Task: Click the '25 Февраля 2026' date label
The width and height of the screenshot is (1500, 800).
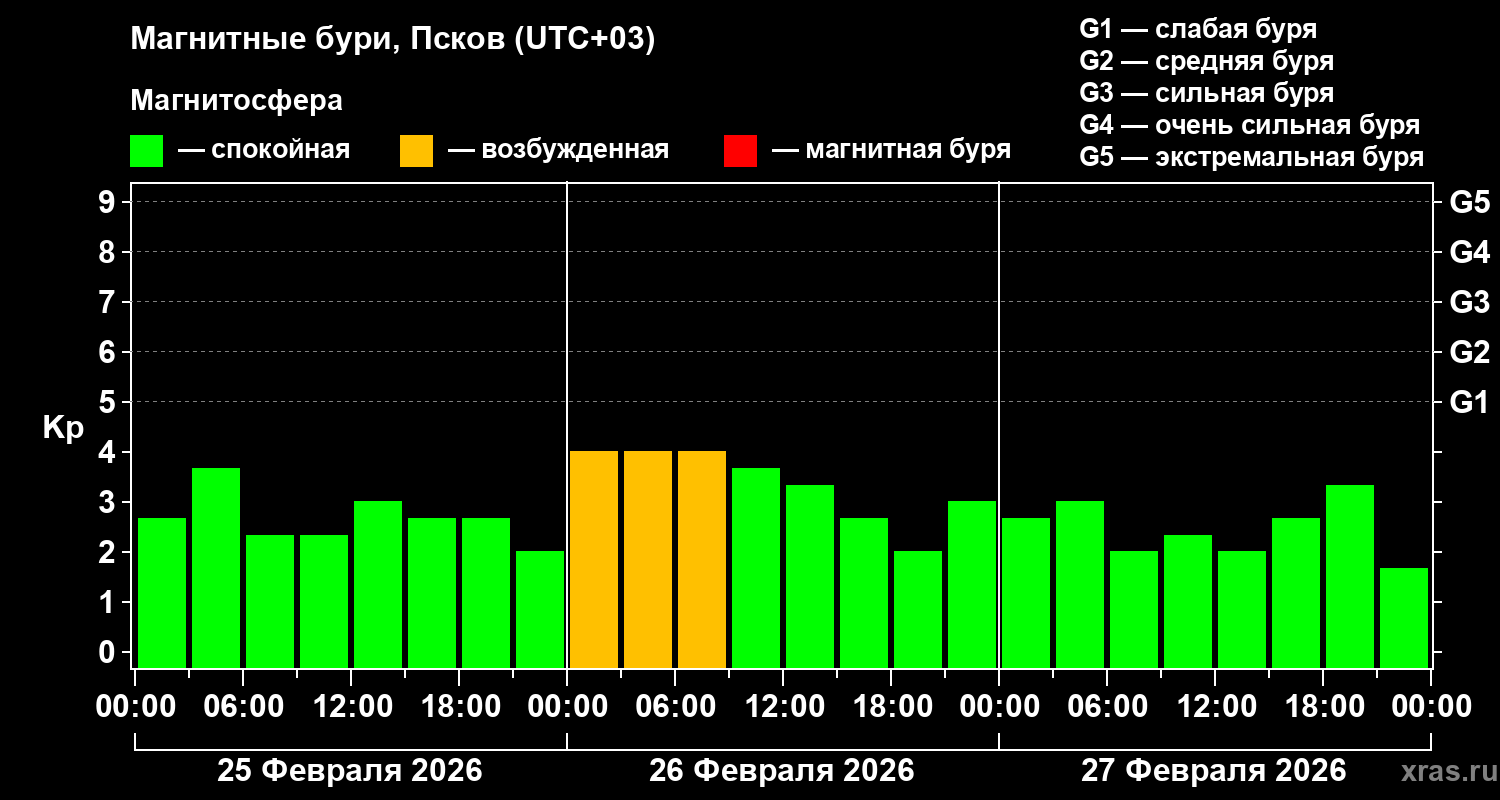Action: (350, 771)
